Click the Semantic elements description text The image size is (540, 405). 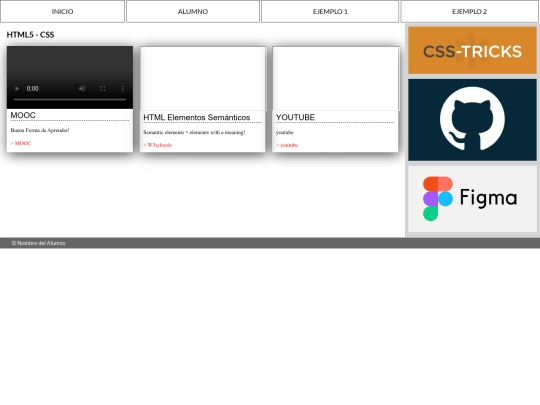(194, 132)
